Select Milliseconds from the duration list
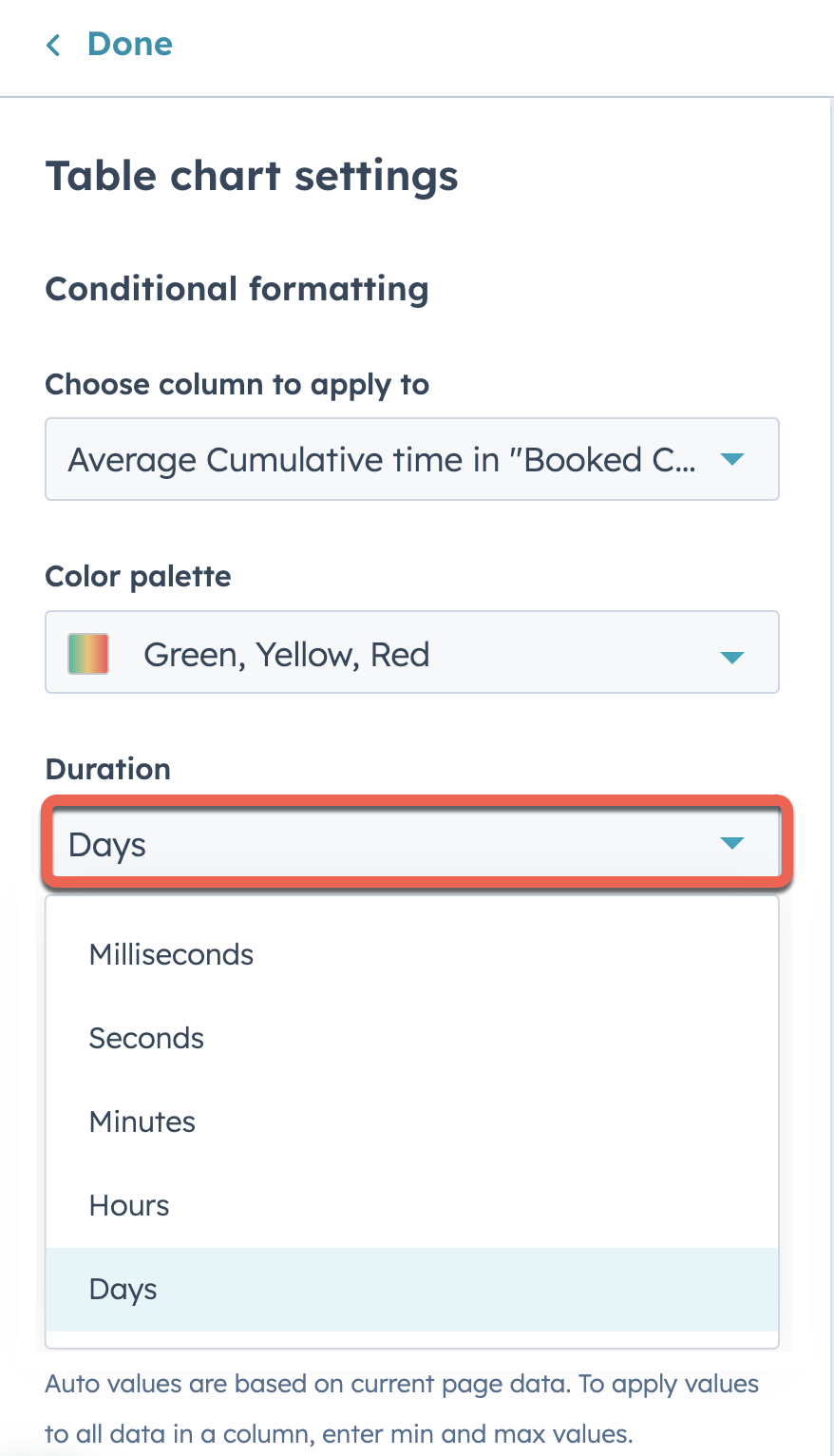The height and width of the screenshot is (1456, 834). (171, 954)
